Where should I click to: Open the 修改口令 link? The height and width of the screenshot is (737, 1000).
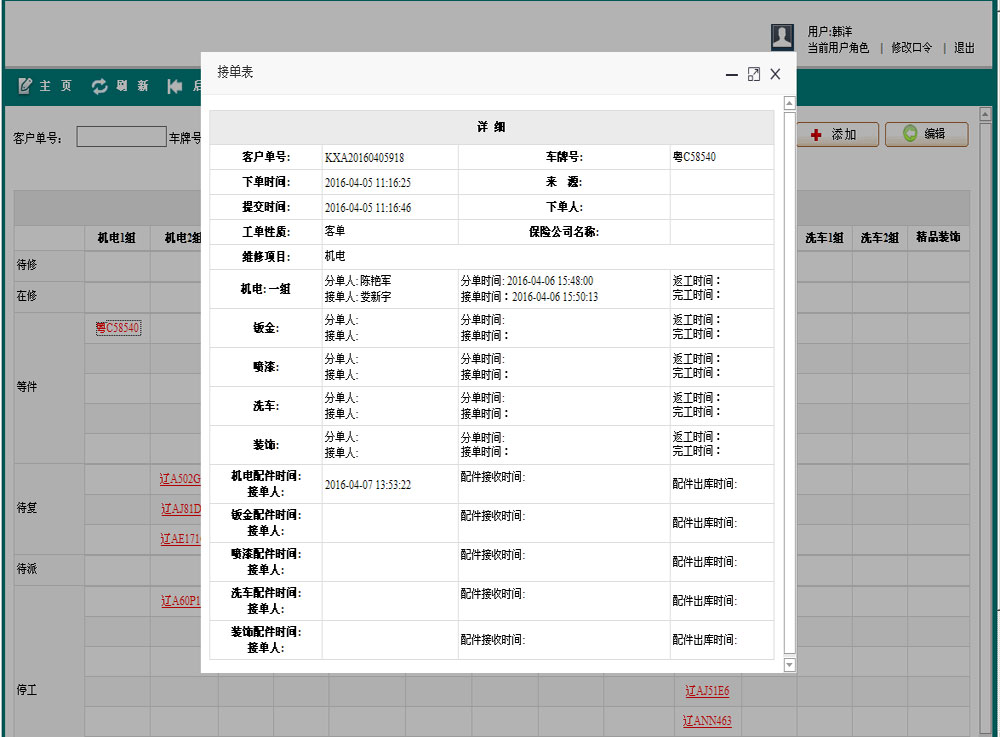(x=911, y=48)
